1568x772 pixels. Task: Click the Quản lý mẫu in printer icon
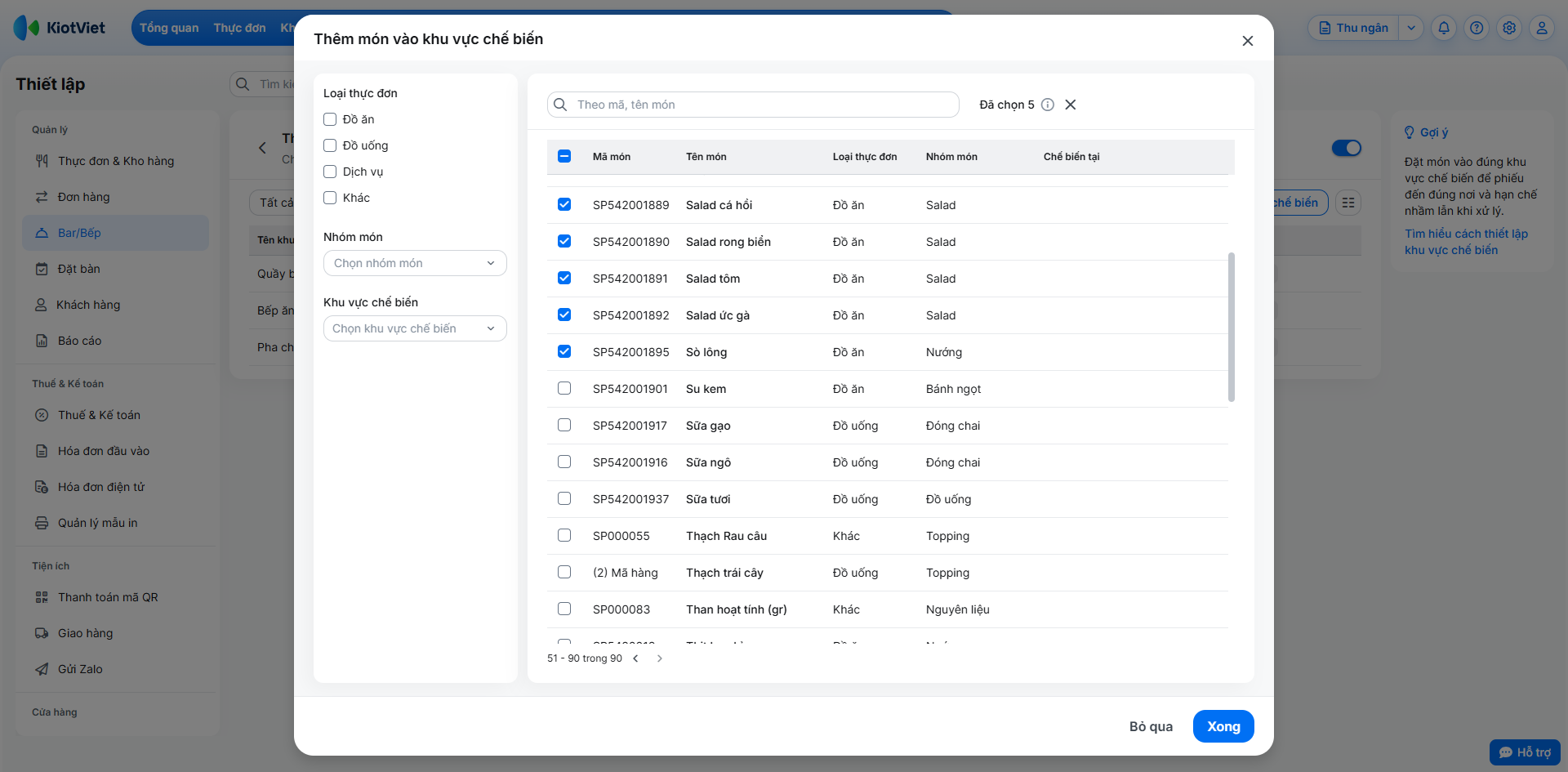click(42, 523)
